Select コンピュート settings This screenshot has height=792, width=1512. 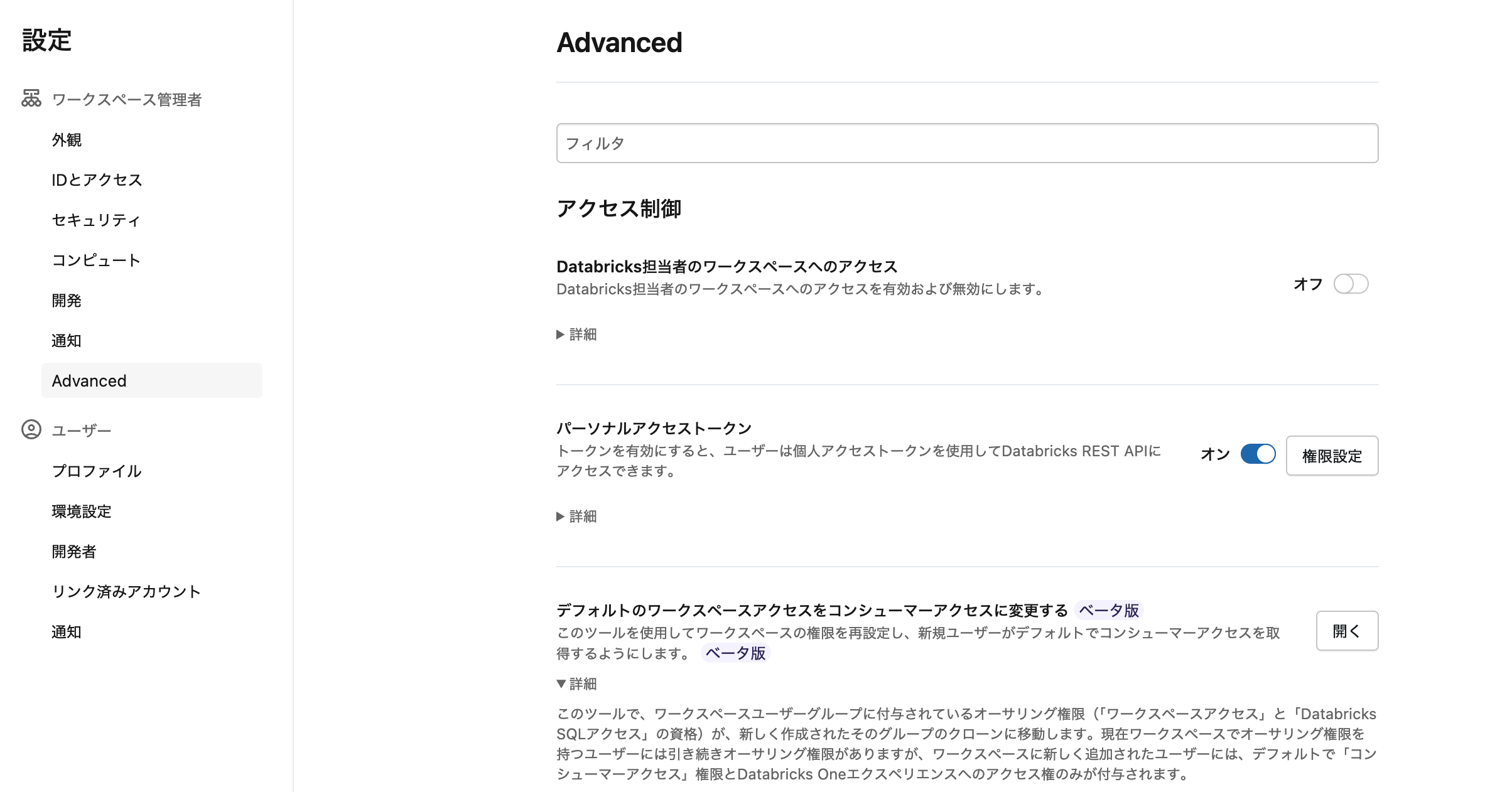coord(95,260)
